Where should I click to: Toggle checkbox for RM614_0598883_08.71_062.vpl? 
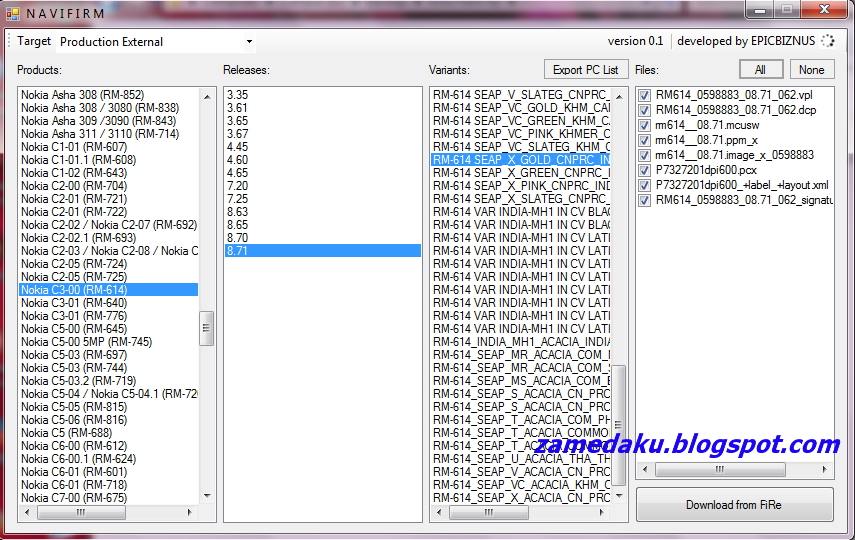(644, 95)
